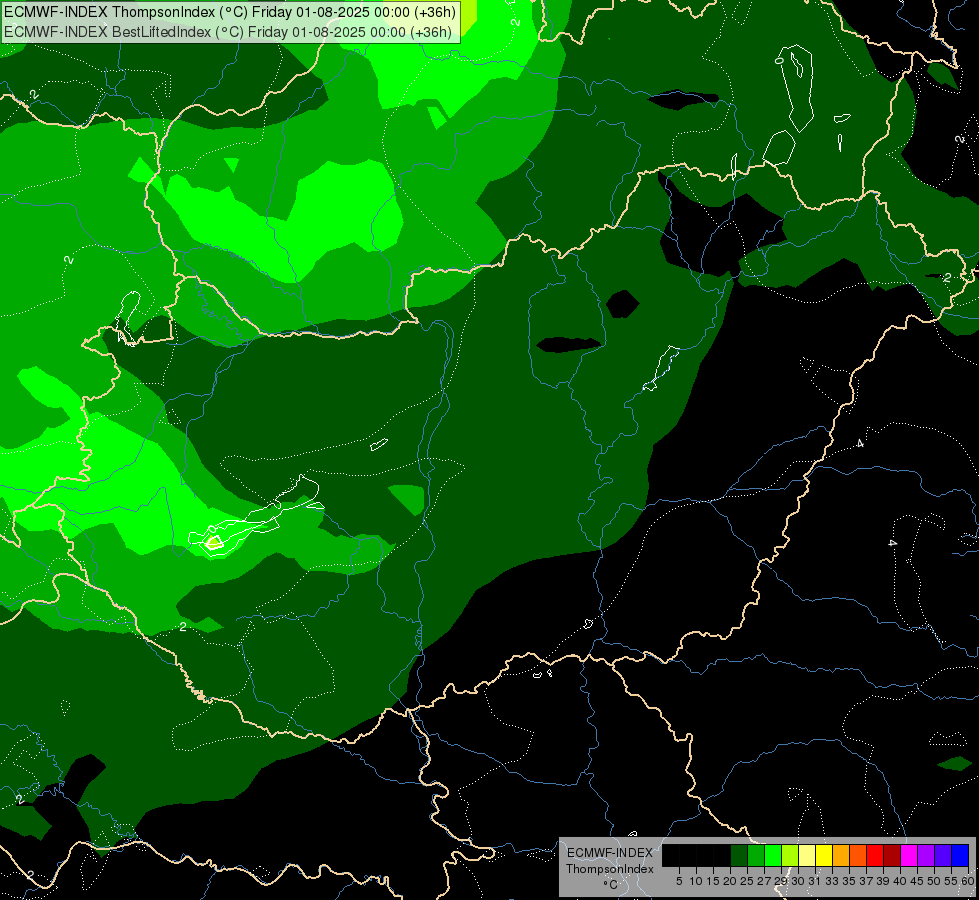Click the dark green 20–25 legend swatch
Viewport: 979px width, 900px height.
[739, 855]
